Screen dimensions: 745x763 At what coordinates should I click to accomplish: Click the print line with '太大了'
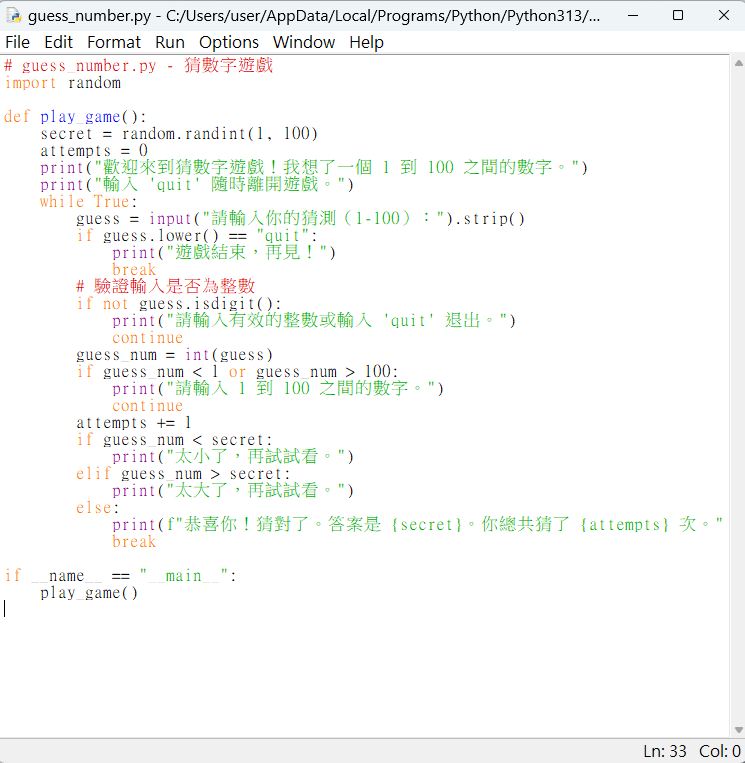(233, 491)
